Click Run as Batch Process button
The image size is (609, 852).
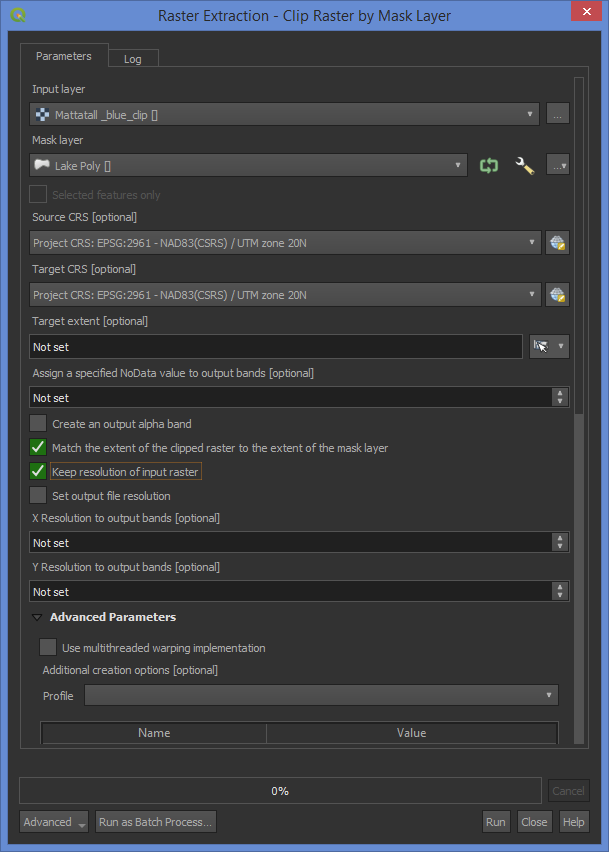click(x=155, y=822)
